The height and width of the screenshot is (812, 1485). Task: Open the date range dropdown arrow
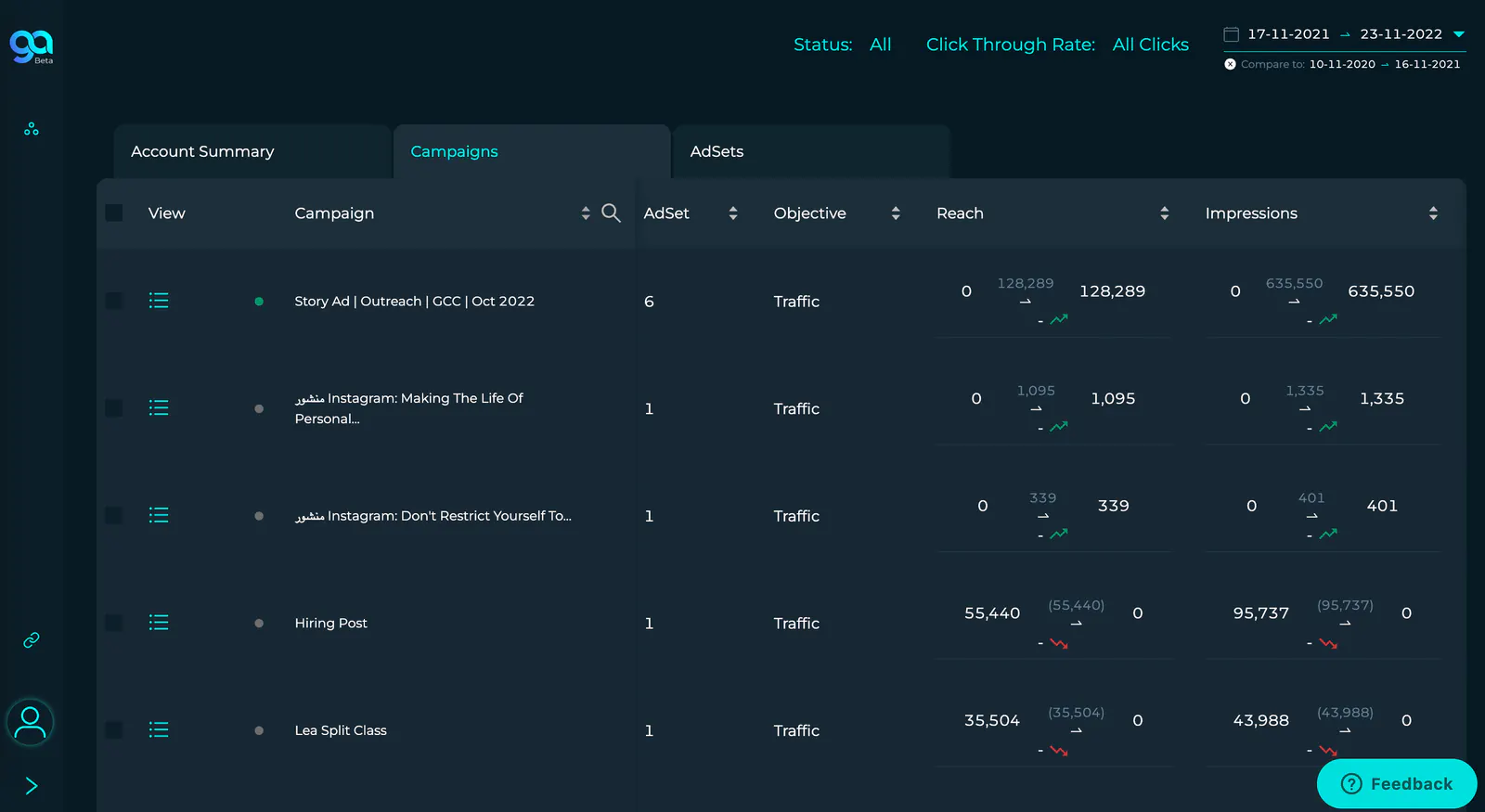(1459, 34)
